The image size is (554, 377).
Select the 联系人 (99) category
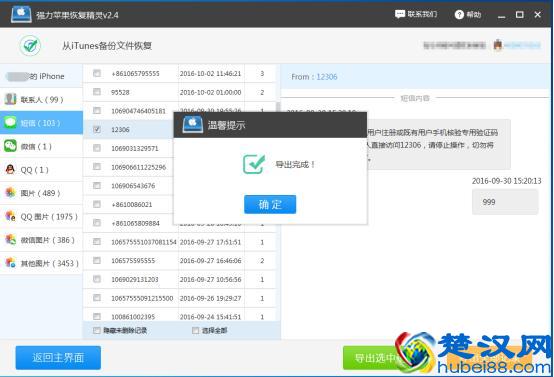tap(41, 99)
